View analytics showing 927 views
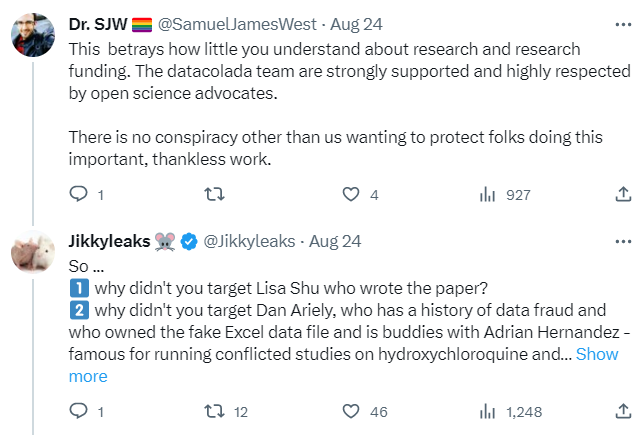The width and height of the screenshot is (643, 436). pos(488,194)
